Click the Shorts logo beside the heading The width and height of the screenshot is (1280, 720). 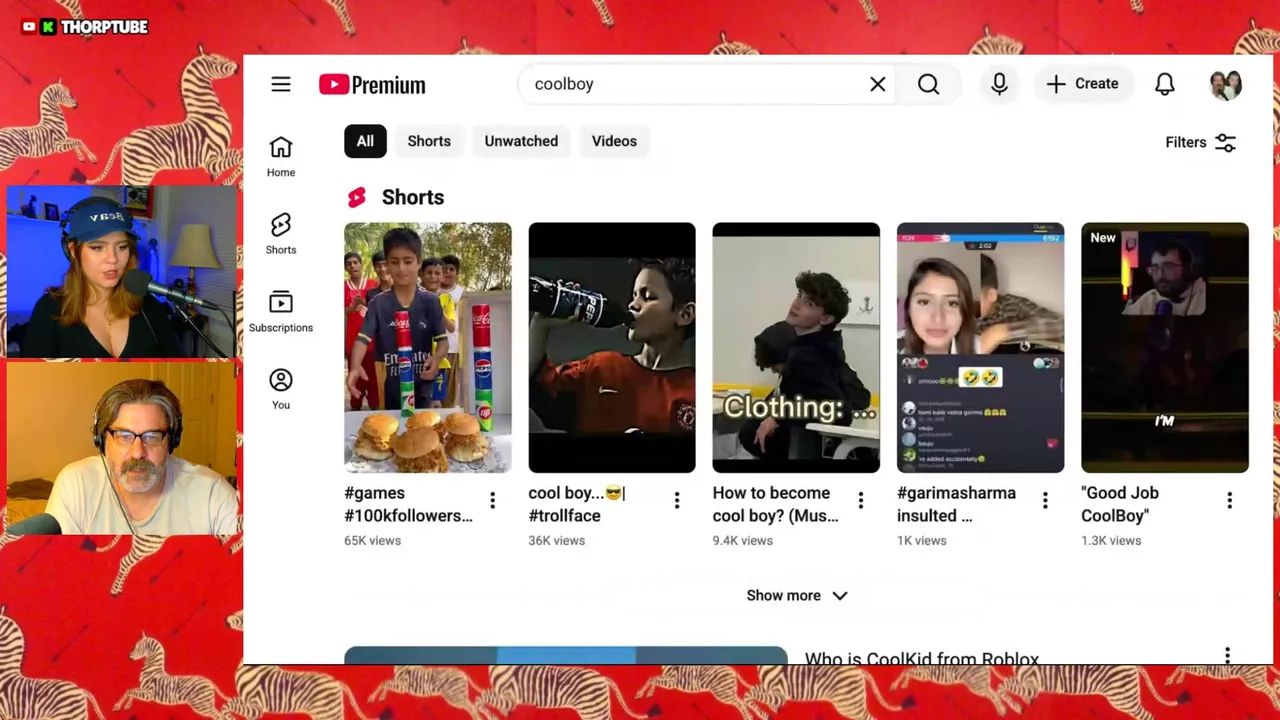pos(357,197)
